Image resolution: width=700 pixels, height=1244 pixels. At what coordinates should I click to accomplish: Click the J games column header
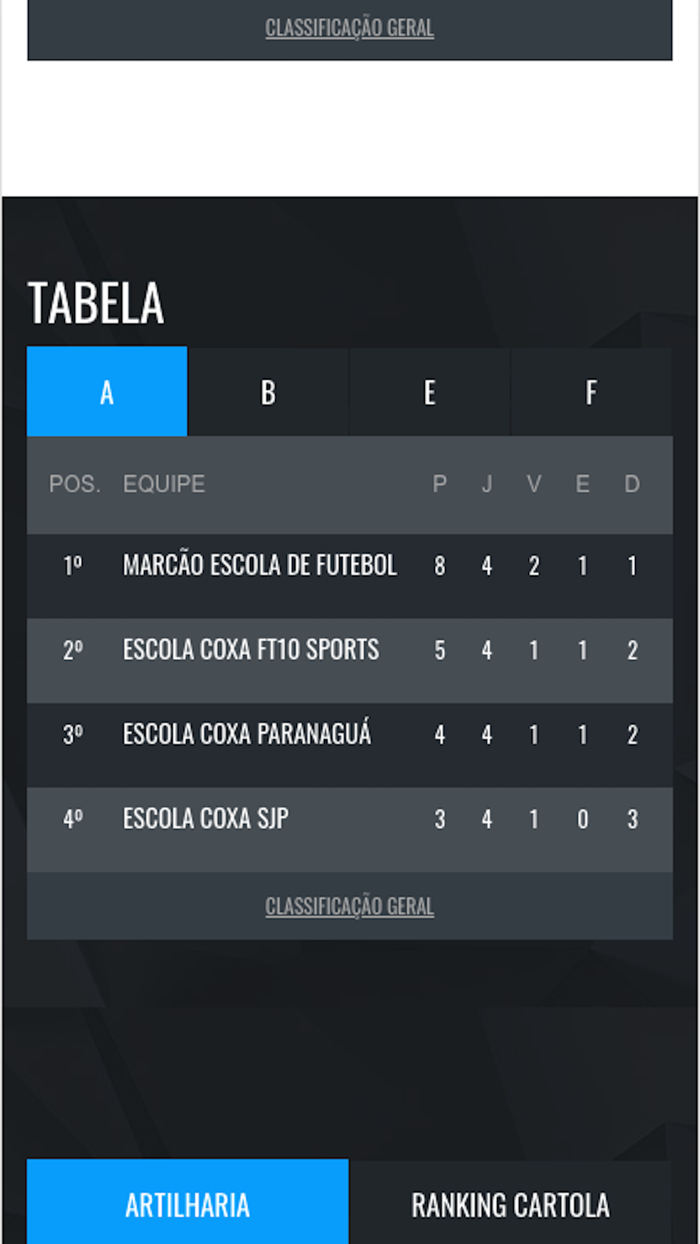[x=487, y=485]
